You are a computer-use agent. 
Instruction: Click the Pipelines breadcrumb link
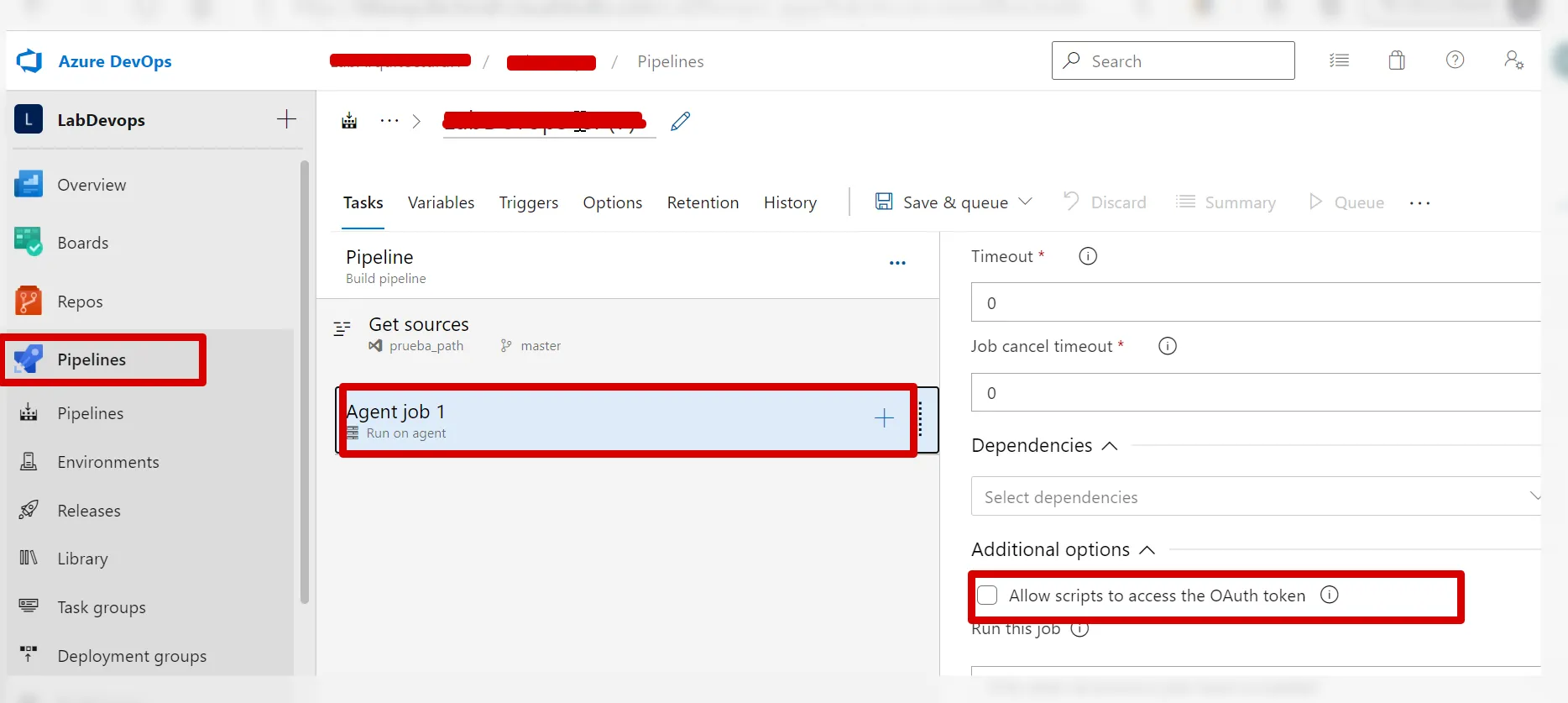tap(671, 61)
